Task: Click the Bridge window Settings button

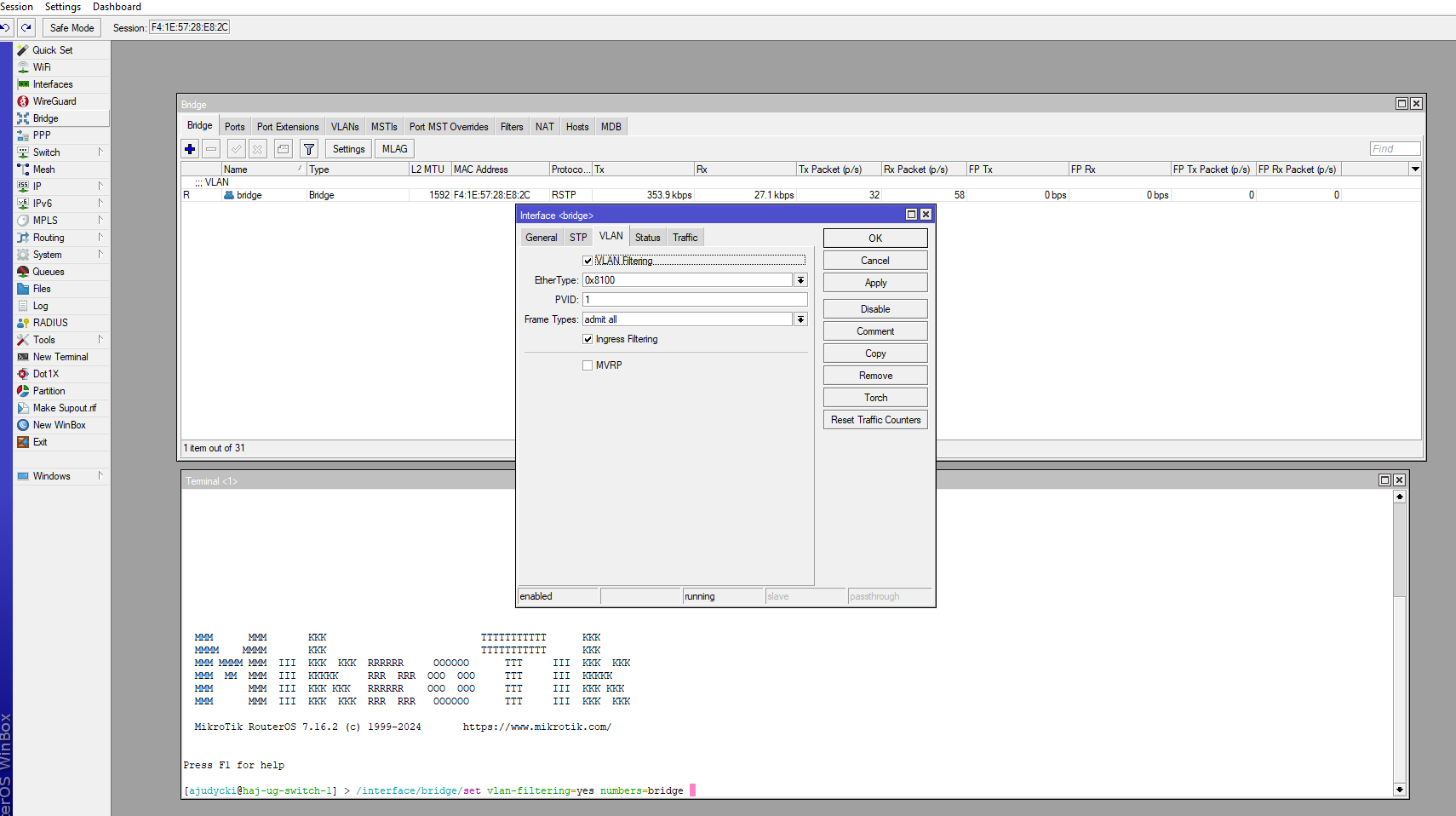Action: [x=348, y=149]
